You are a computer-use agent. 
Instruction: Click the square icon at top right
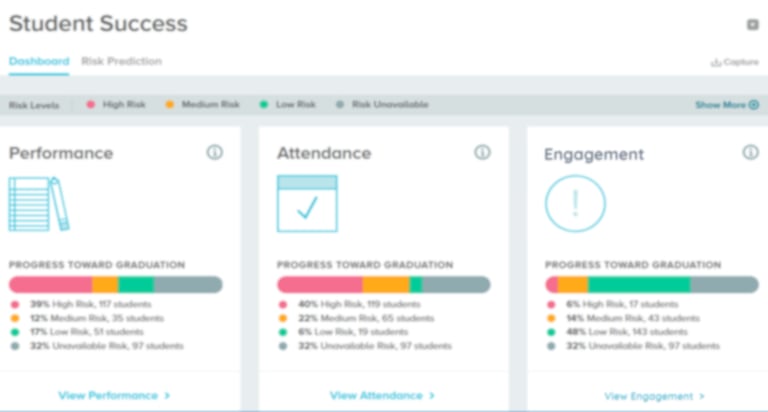point(752,25)
